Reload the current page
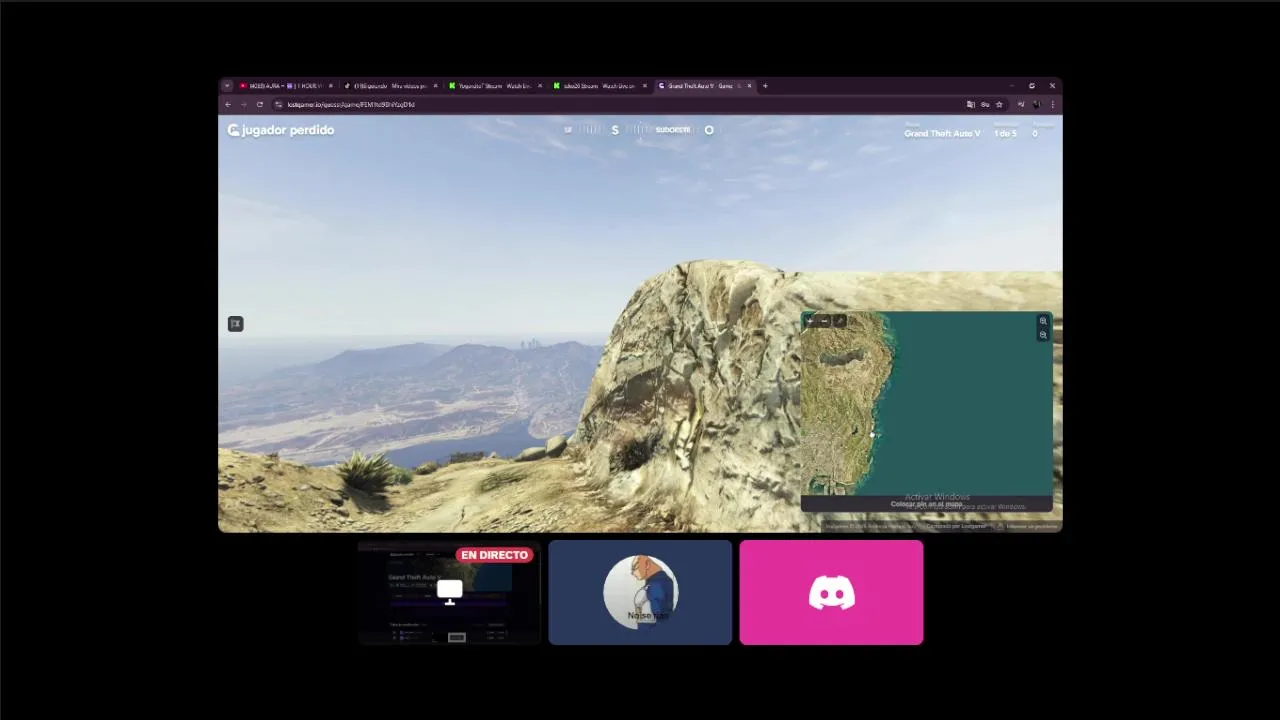This screenshot has height=720, width=1280. tap(260, 104)
